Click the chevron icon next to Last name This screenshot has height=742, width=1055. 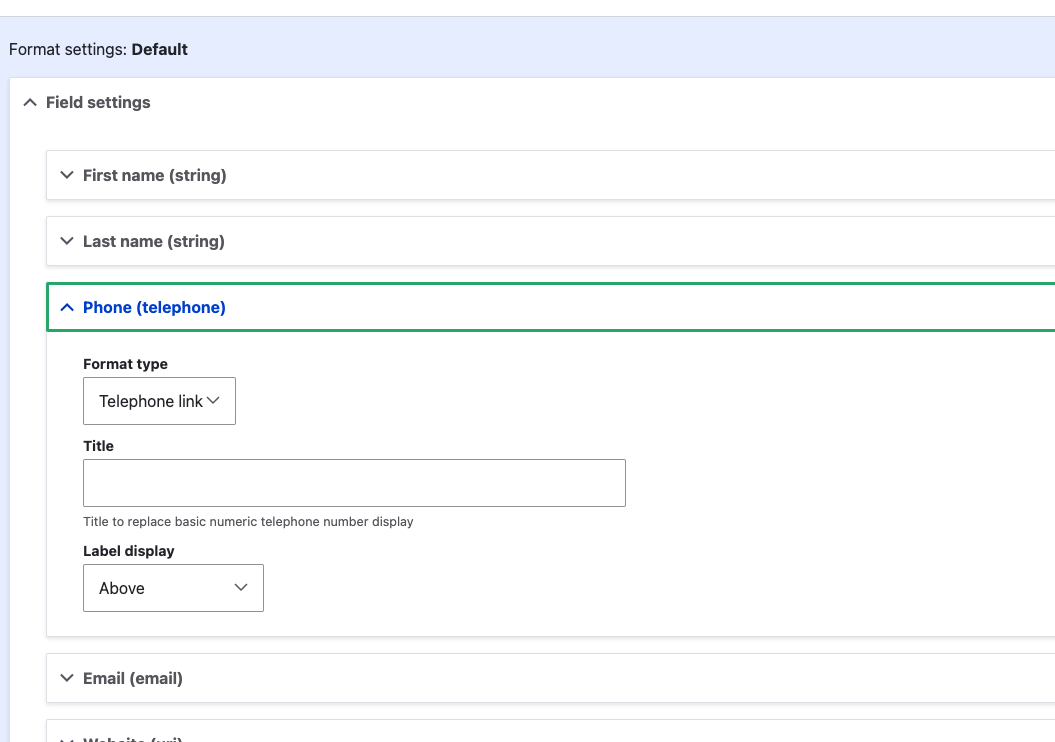pos(67,241)
